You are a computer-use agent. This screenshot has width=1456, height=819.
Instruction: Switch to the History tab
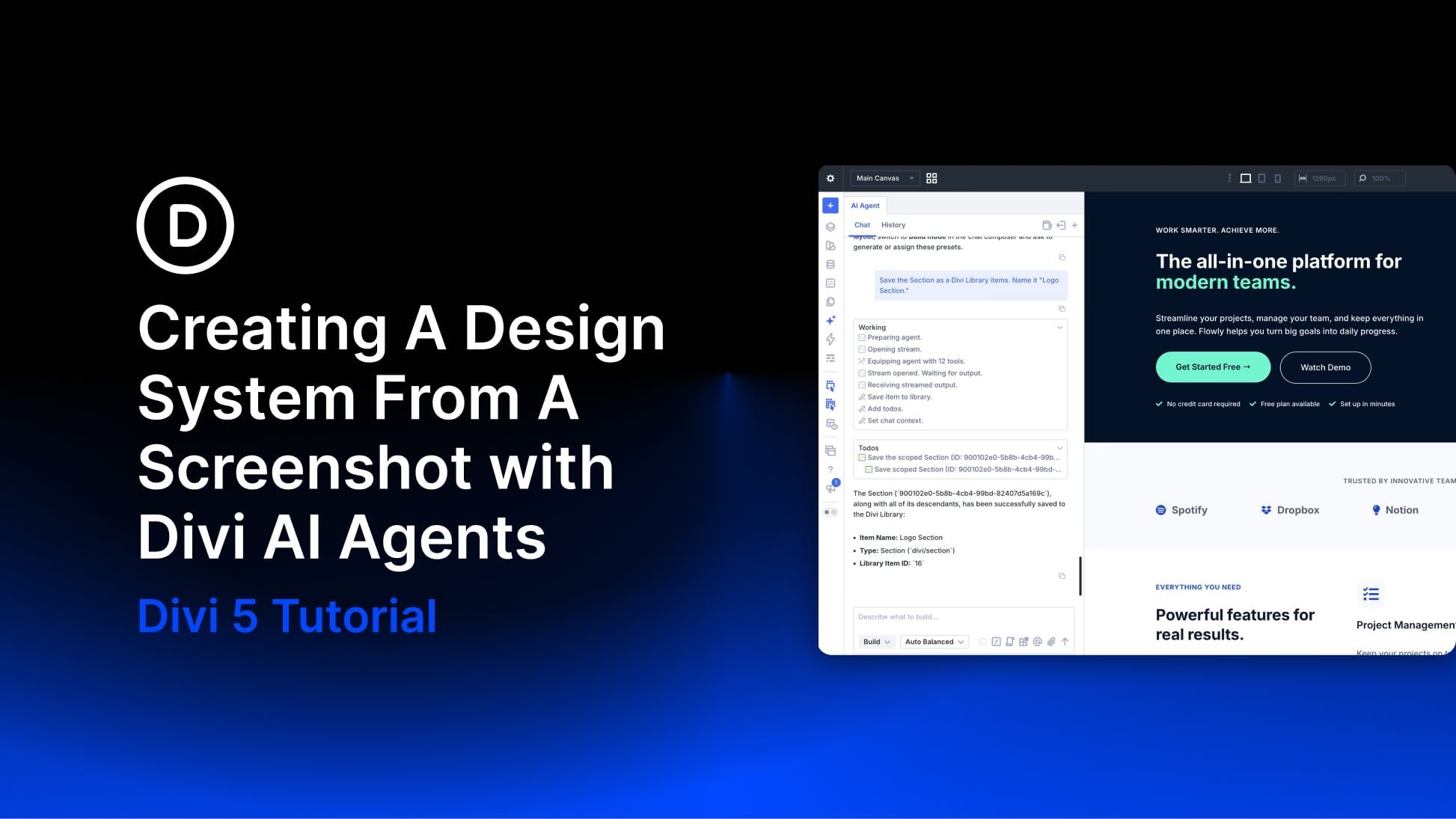[893, 225]
